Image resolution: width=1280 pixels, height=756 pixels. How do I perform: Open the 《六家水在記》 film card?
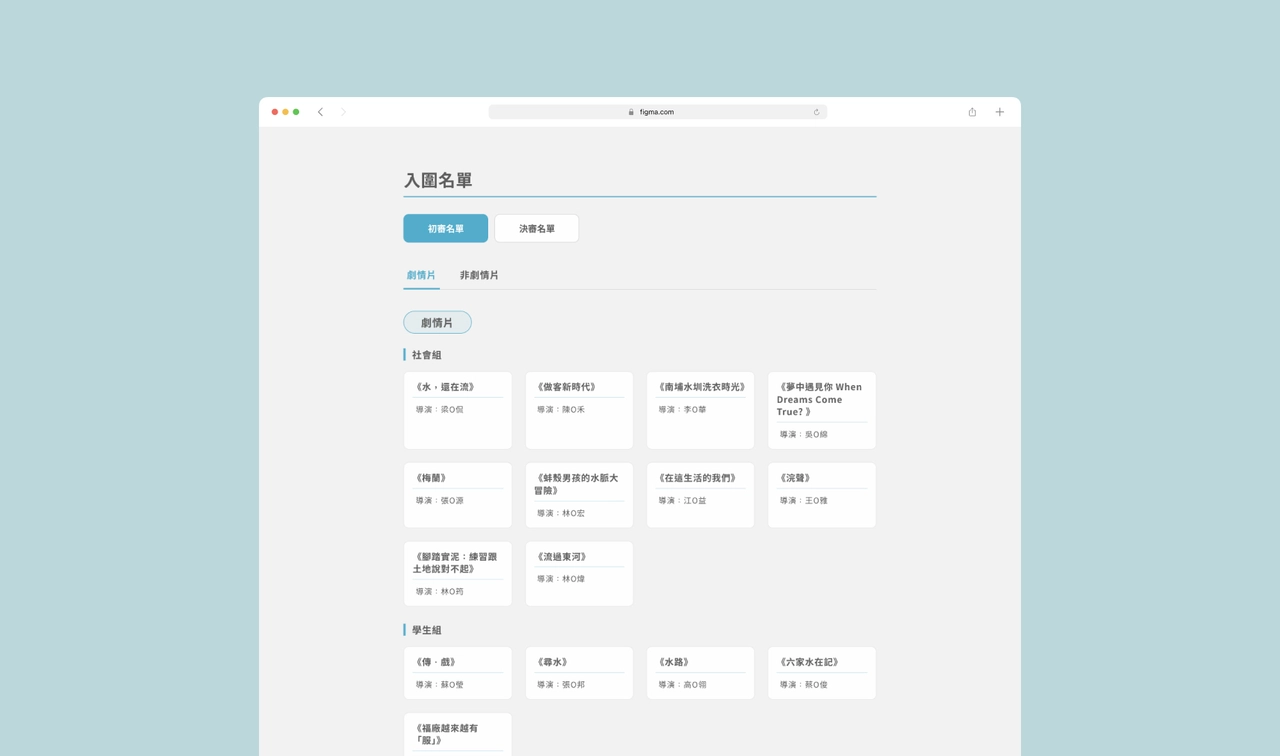coord(822,673)
